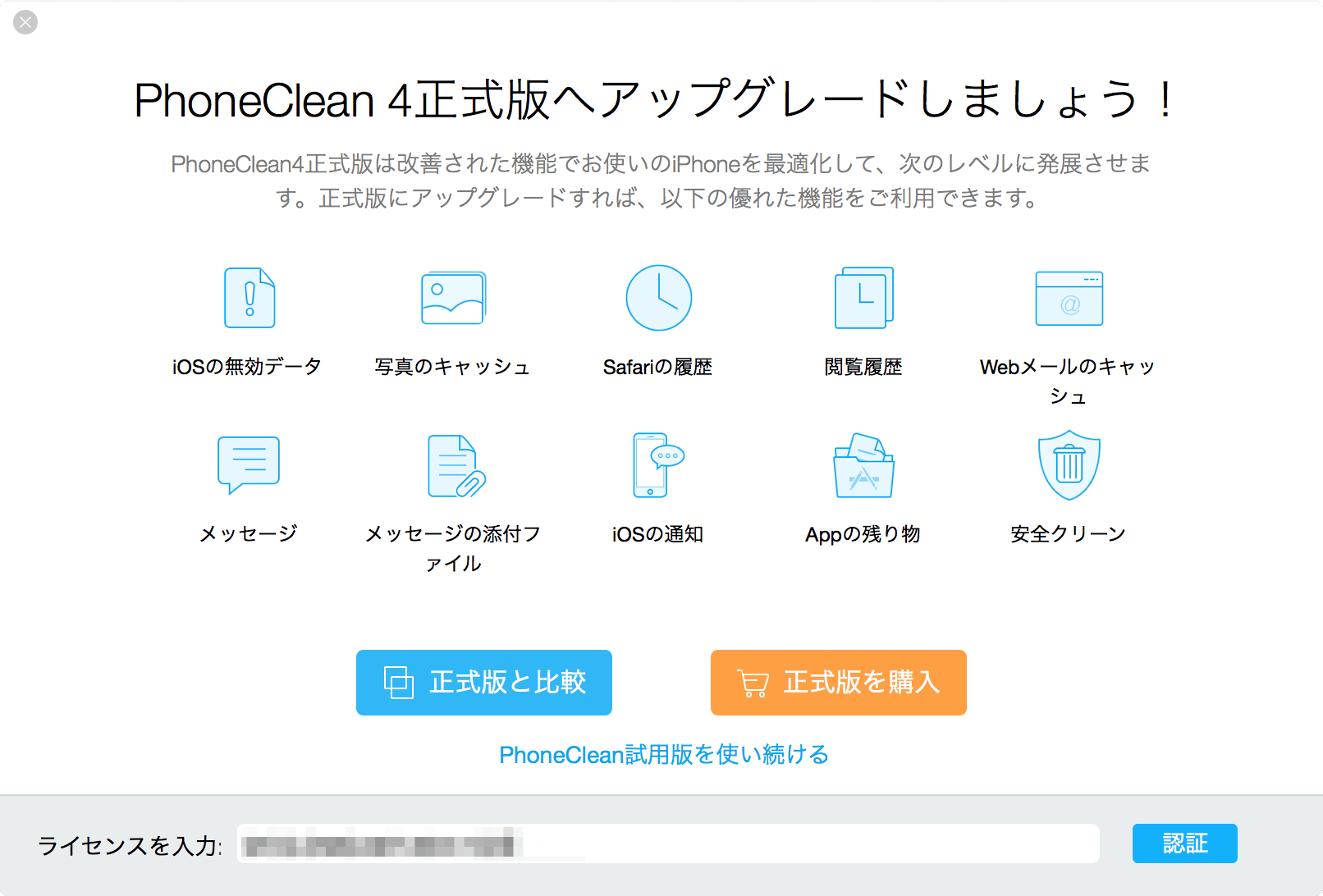Click the 安全クリーン shield trash icon
The image size is (1323, 896).
point(1069,465)
